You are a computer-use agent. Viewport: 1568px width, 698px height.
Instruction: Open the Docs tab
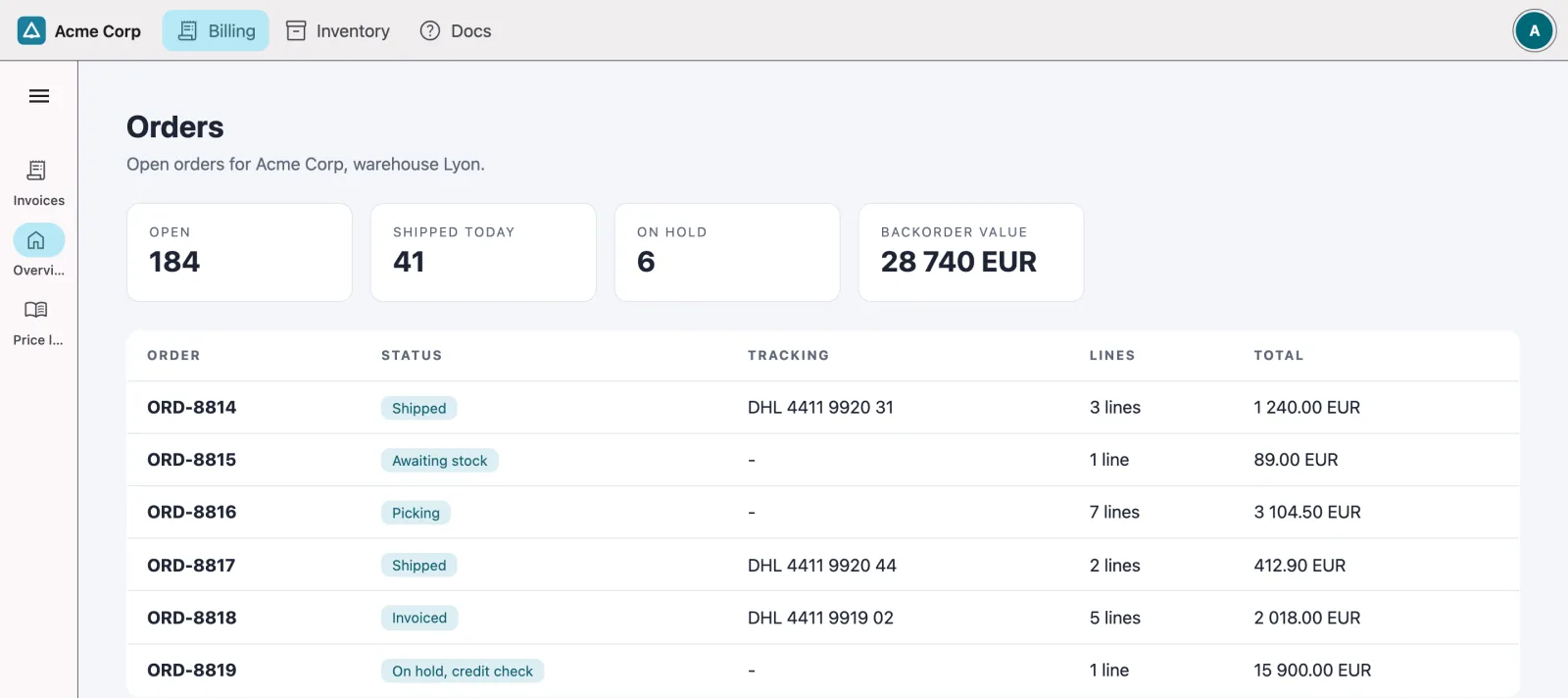click(456, 30)
